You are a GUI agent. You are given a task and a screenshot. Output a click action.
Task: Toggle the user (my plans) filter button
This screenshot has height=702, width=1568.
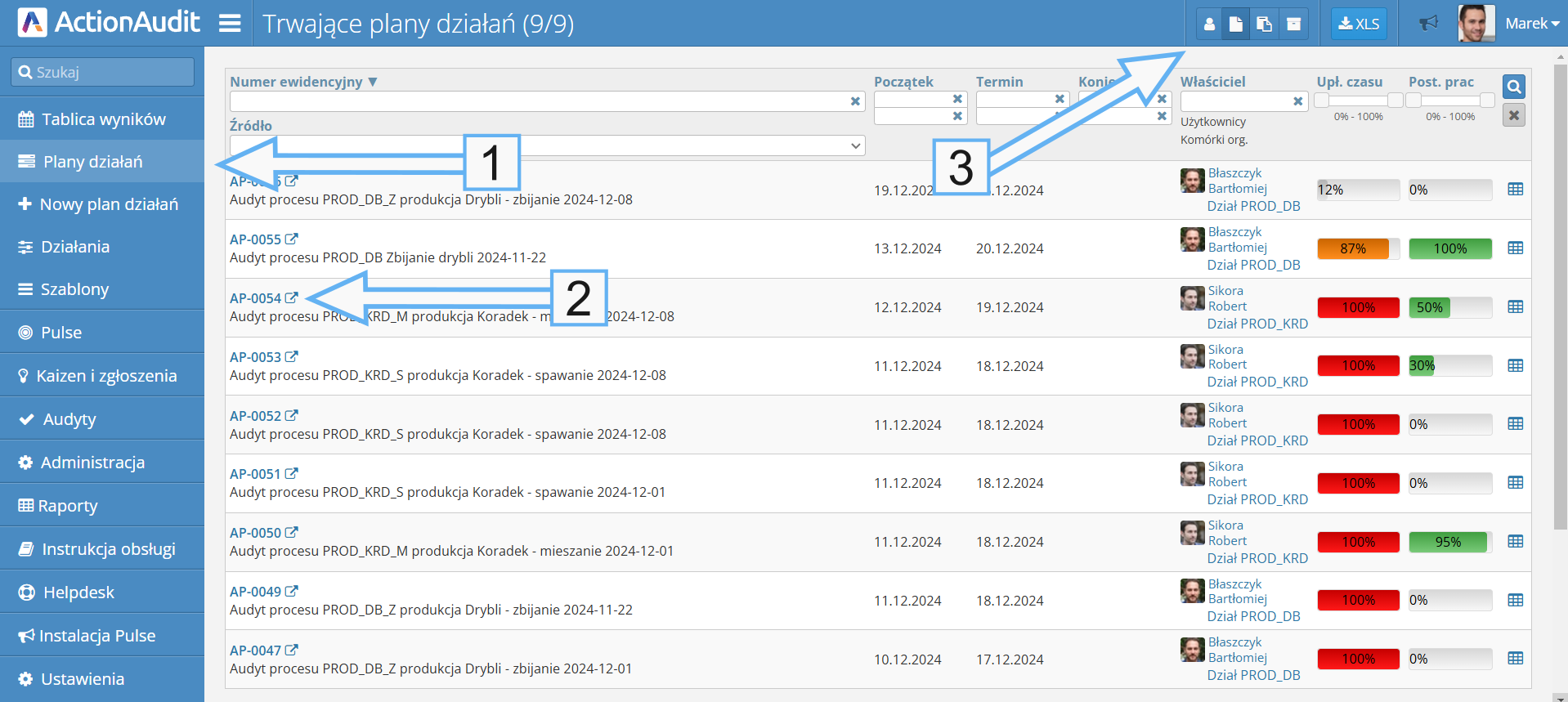pos(1209,24)
